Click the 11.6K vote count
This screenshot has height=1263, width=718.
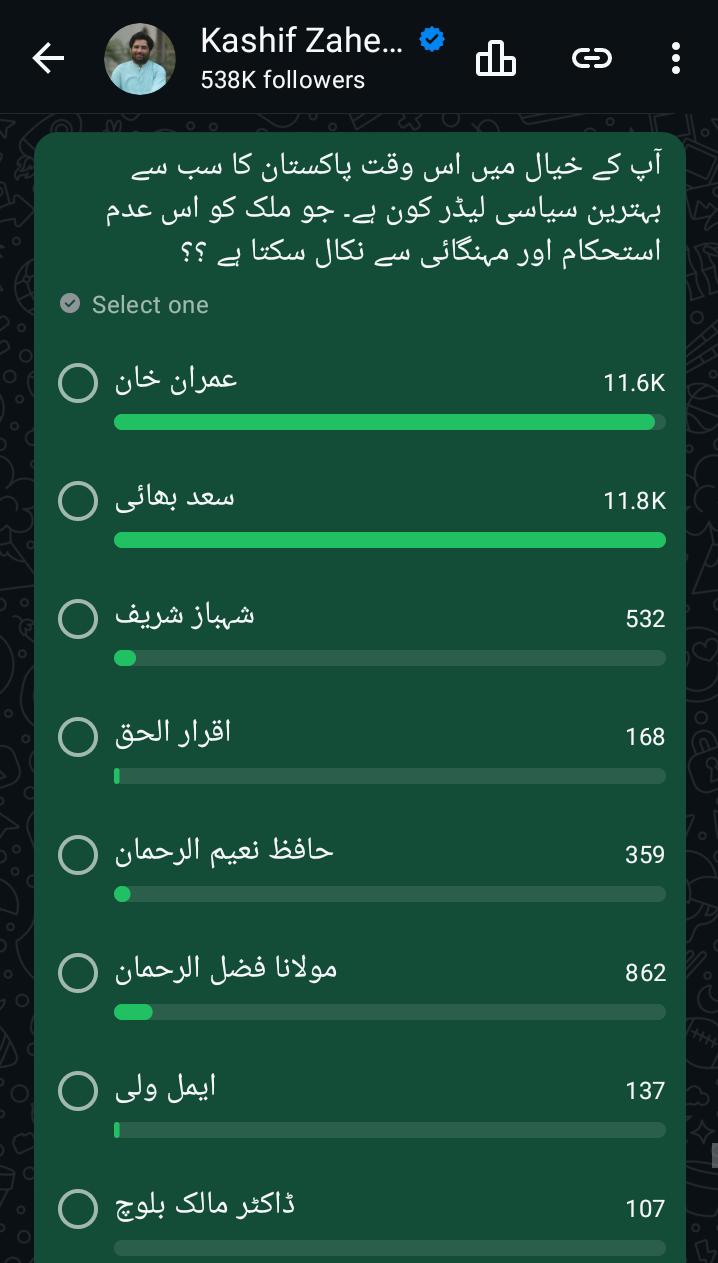click(634, 383)
